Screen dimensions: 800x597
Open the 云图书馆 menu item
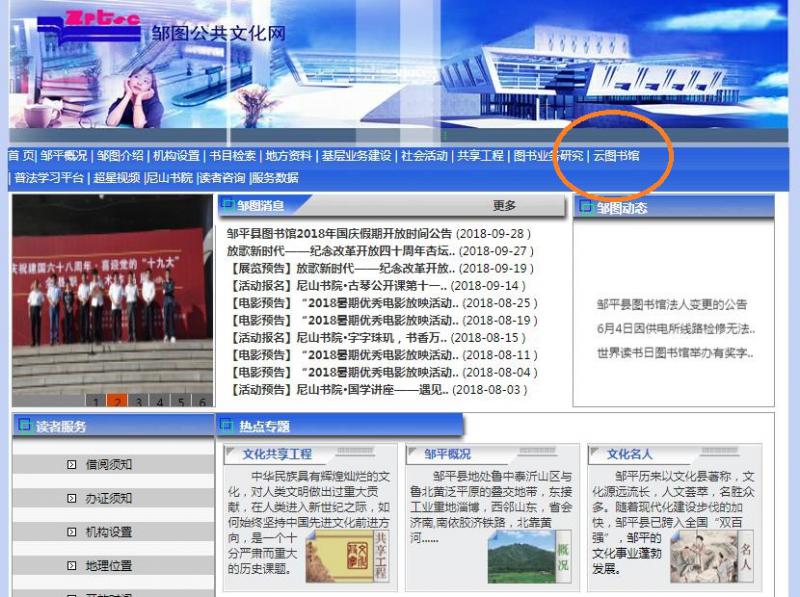(616, 156)
